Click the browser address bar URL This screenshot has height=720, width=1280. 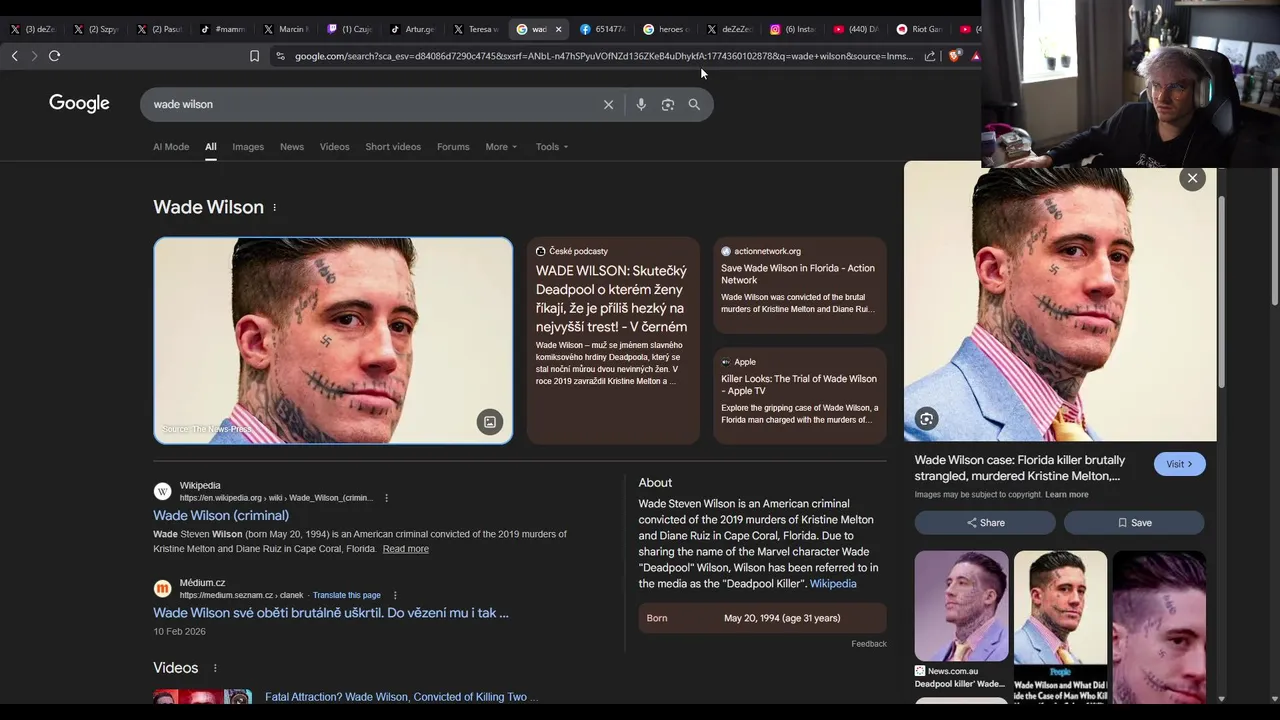(604, 56)
